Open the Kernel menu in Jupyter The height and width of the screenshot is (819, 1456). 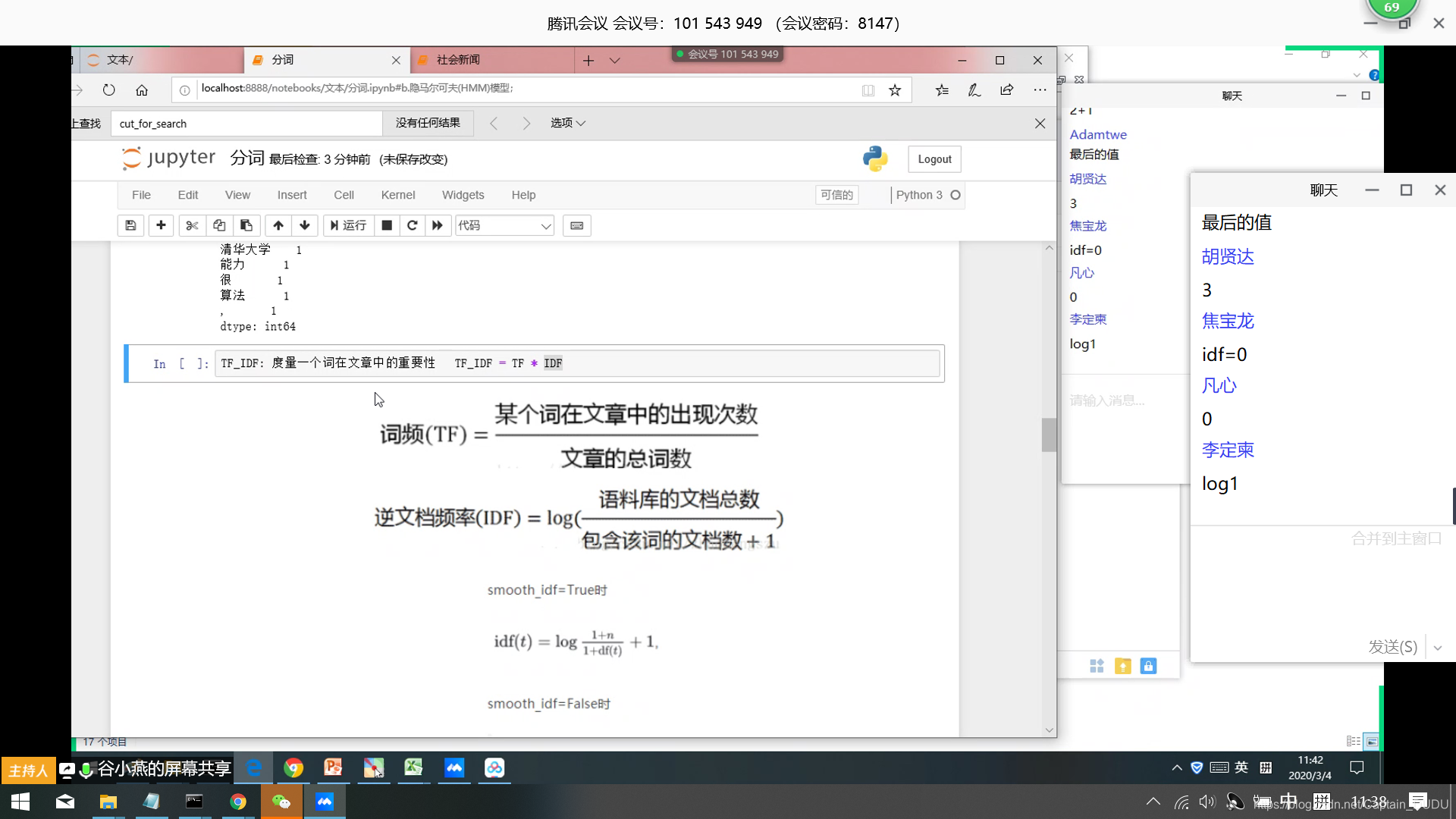398,195
